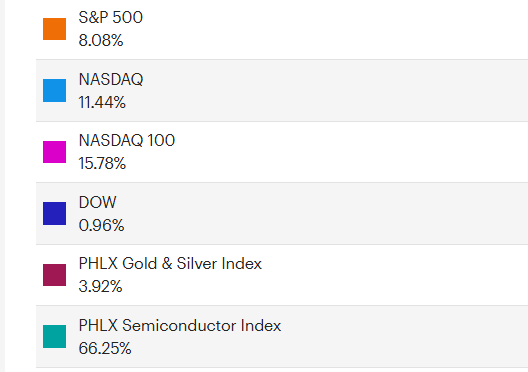Open the PHLX Semiconductor Index label
The width and height of the screenshot is (528, 372).
180,326
